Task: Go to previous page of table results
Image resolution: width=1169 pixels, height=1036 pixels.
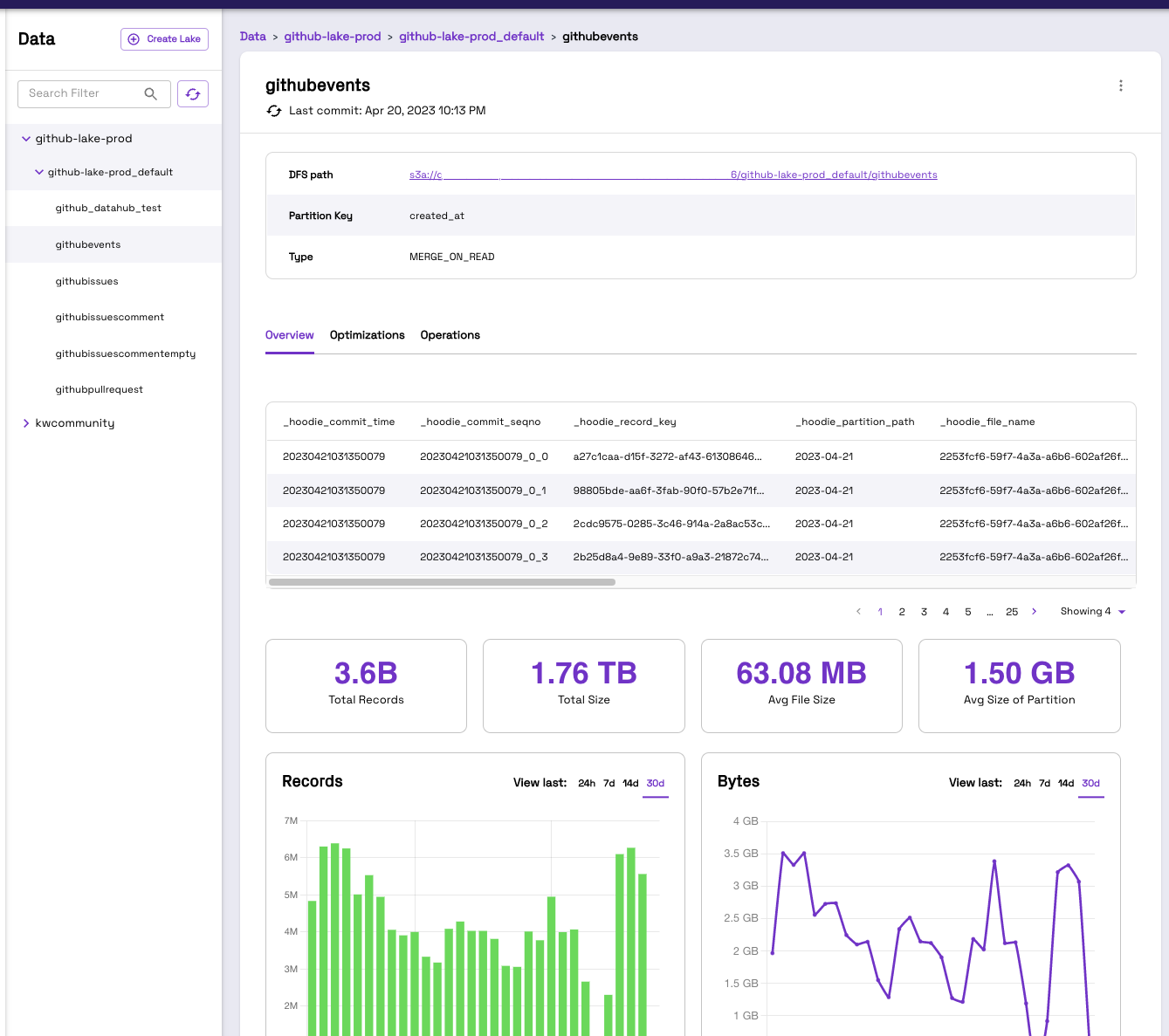Action: [x=858, y=612]
